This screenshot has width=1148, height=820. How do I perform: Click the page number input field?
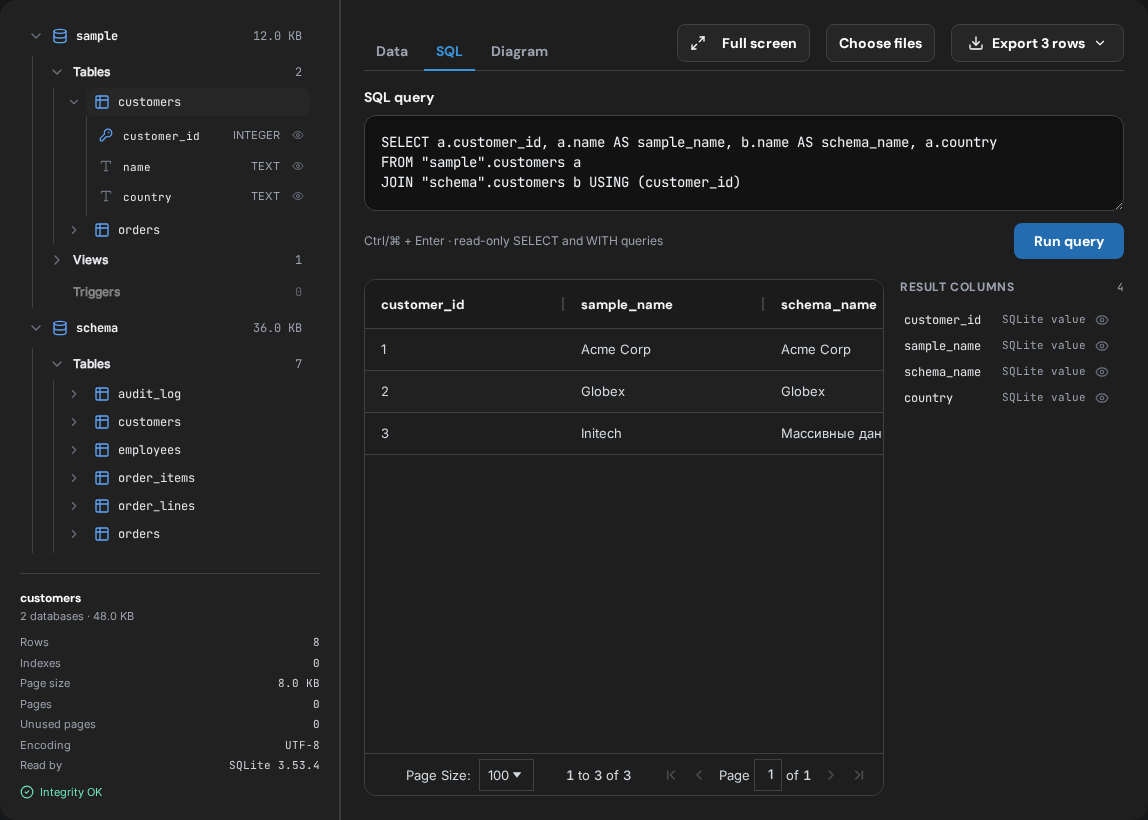(768, 775)
